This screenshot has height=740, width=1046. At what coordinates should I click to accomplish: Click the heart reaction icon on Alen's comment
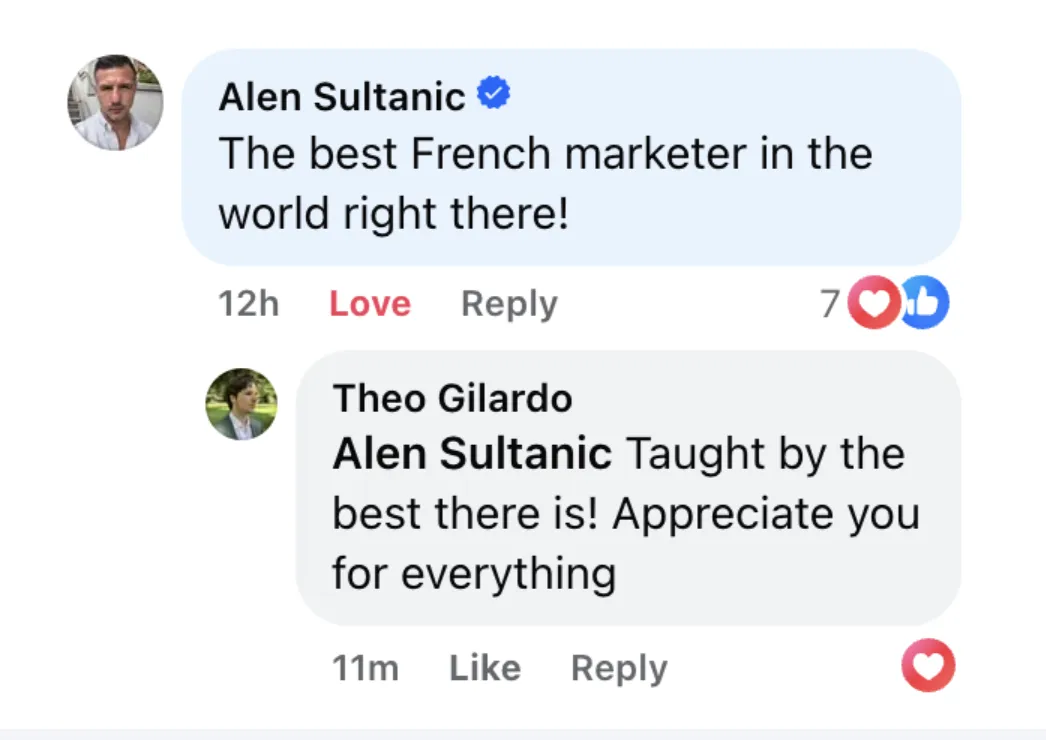[x=874, y=302]
